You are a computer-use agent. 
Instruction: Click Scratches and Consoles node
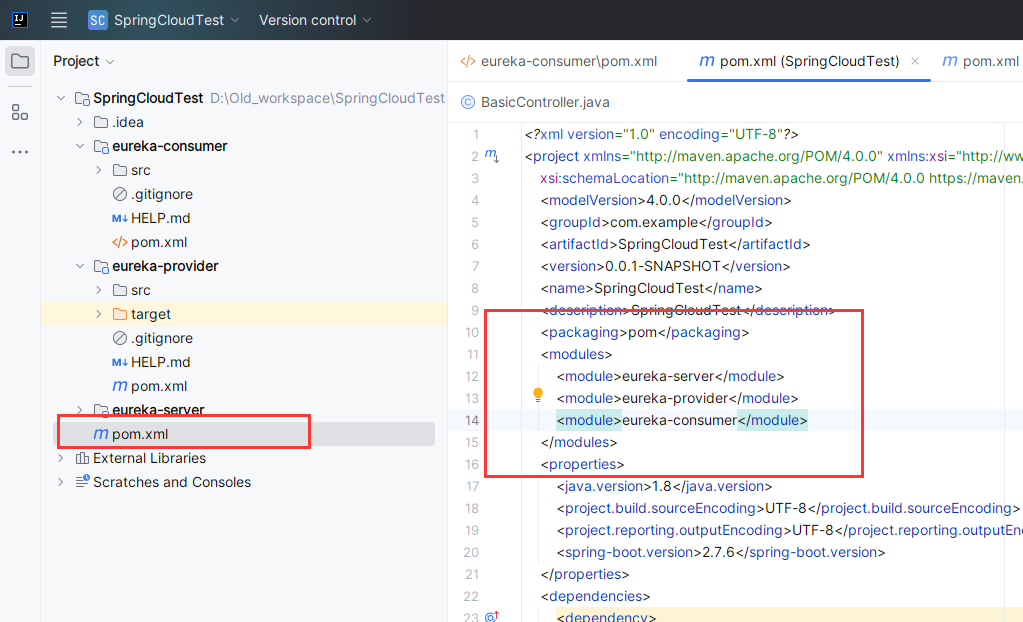[x=172, y=482]
